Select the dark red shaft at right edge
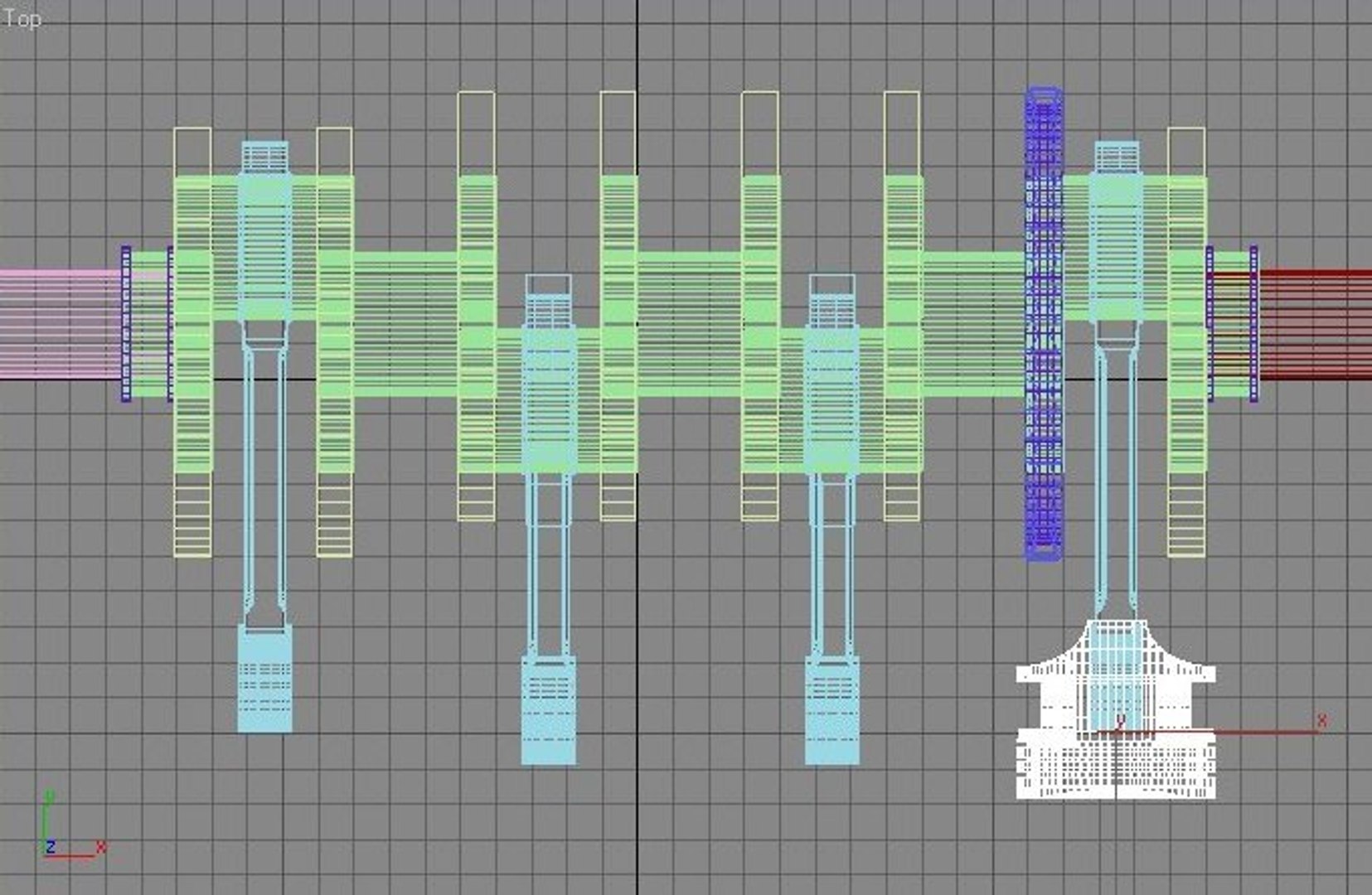Viewport: 1372px width, 895px height. [1315, 324]
